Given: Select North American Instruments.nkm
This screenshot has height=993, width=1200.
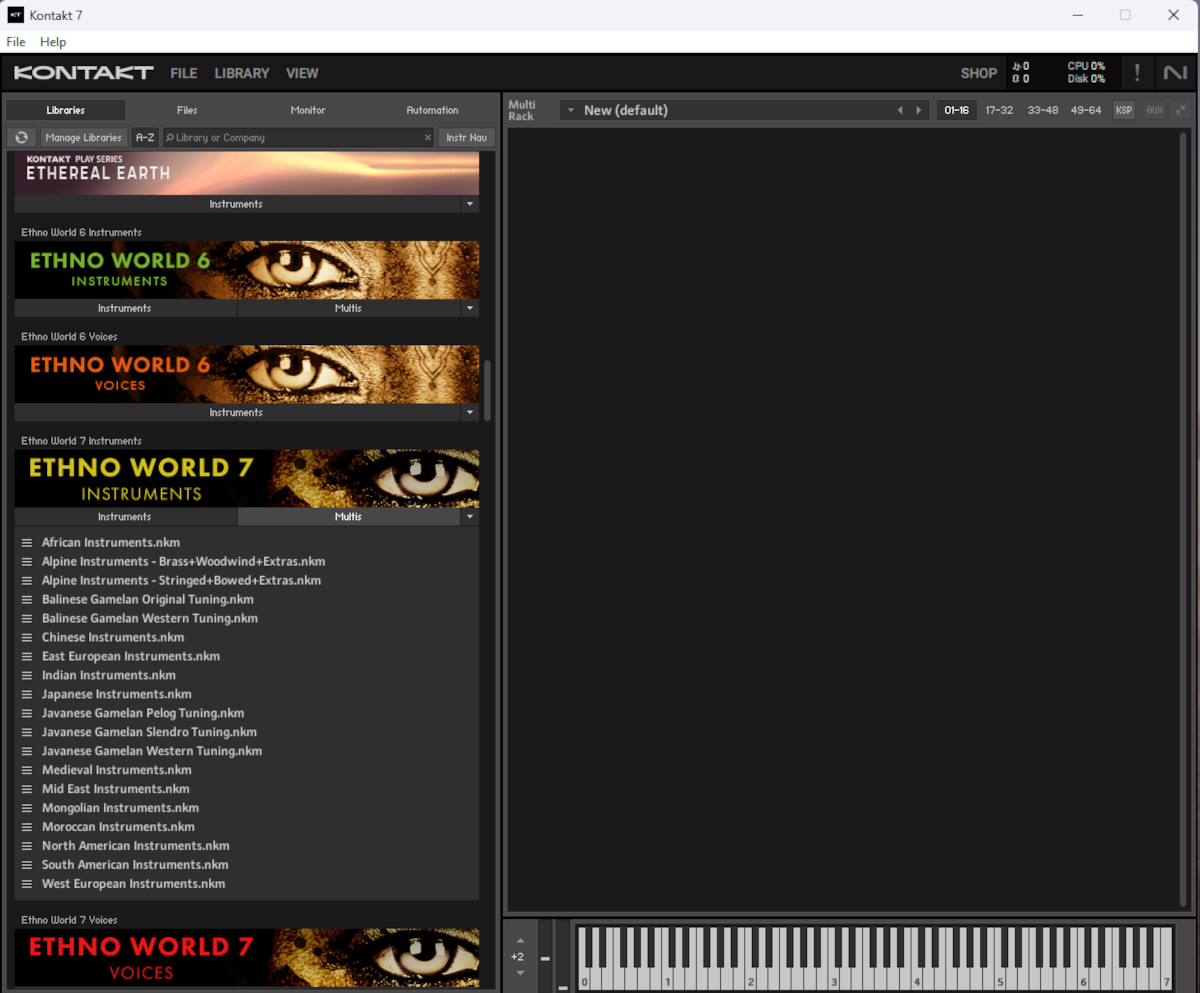Looking at the screenshot, I should 136,846.
